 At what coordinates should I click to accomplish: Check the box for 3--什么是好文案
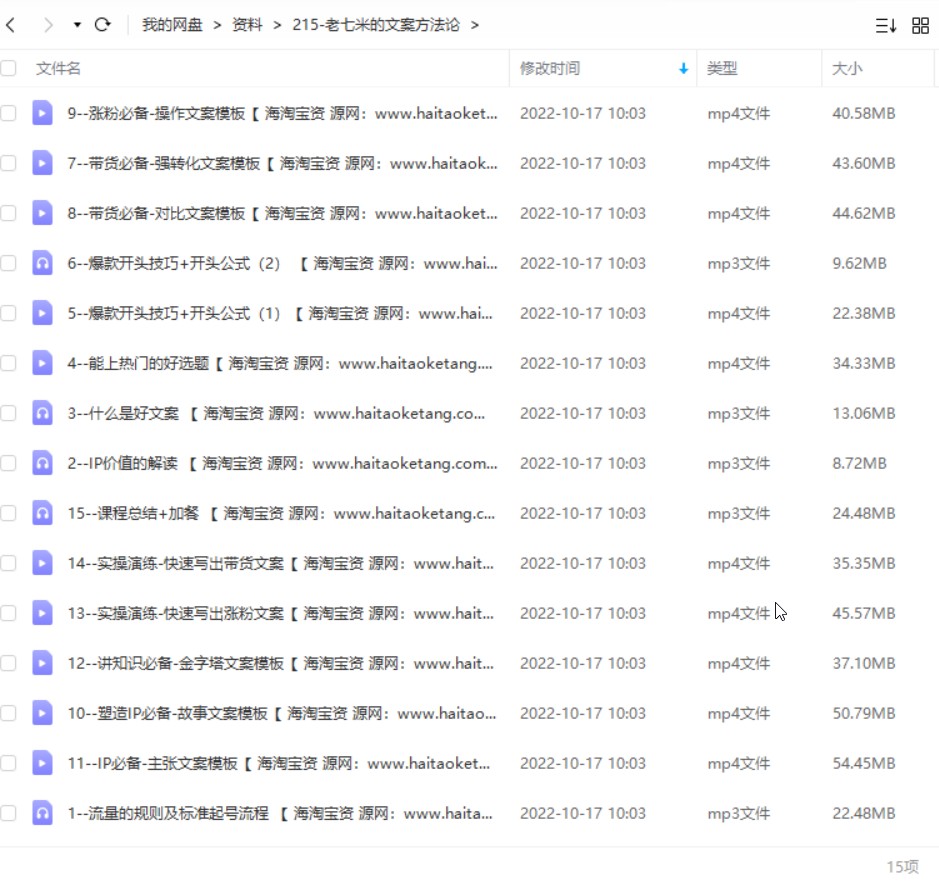click(8, 413)
